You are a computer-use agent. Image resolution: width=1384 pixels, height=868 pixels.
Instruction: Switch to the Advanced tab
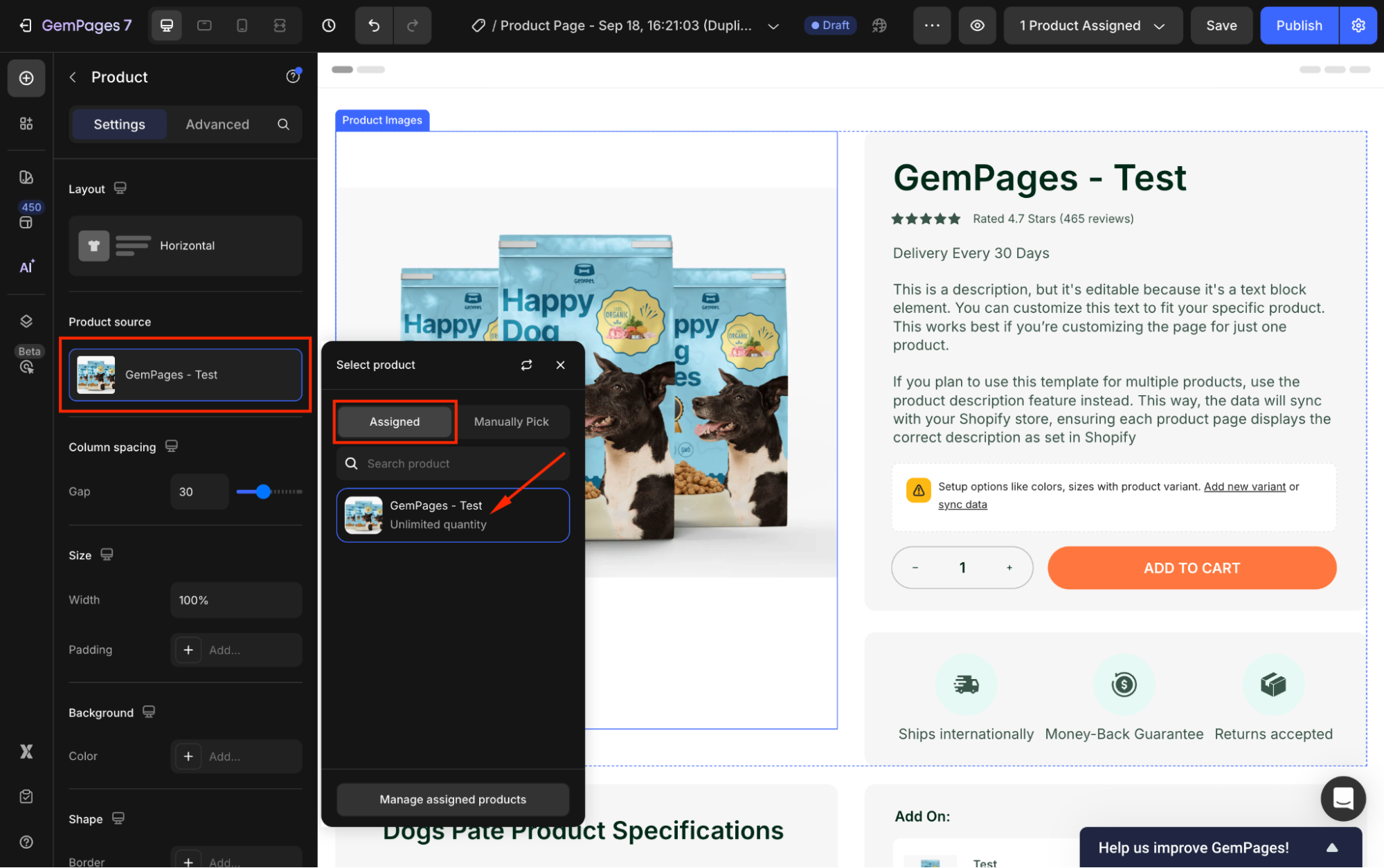click(x=217, y=125)
